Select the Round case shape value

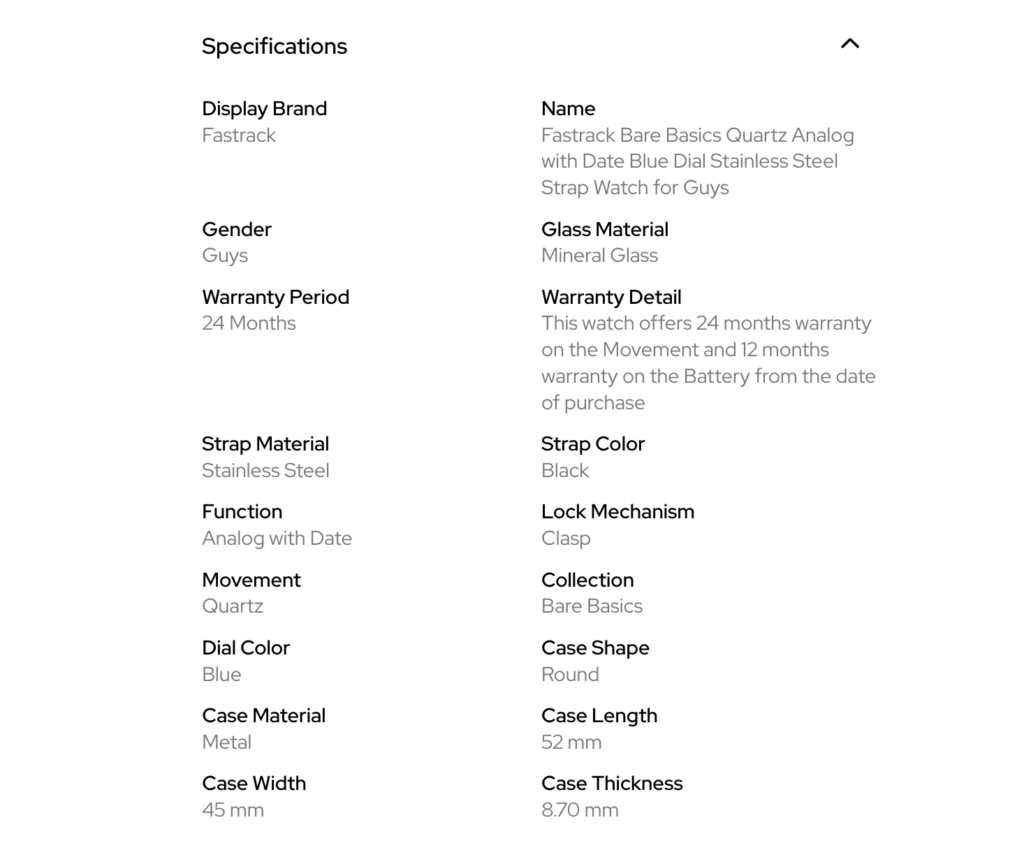(x=570, y=674)
